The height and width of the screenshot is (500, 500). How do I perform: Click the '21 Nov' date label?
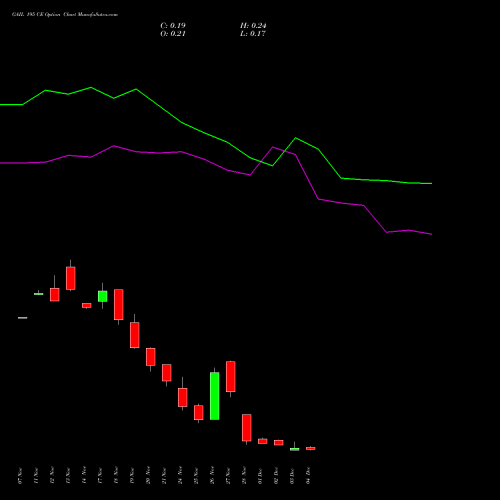(164, 476)
